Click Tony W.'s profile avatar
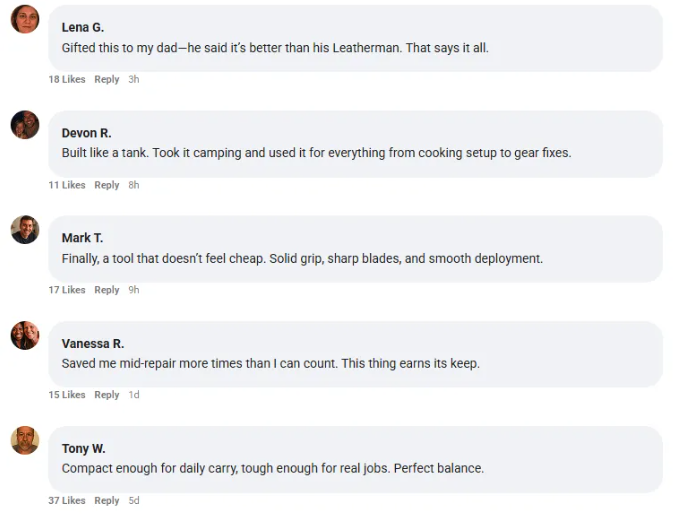This screenshot has width=678, height=518. (x=25, y=441)
